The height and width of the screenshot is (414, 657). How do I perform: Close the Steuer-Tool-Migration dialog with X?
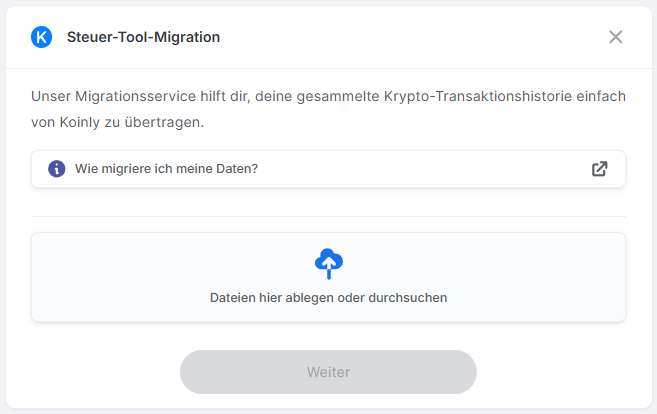click(x=616, y=37)
